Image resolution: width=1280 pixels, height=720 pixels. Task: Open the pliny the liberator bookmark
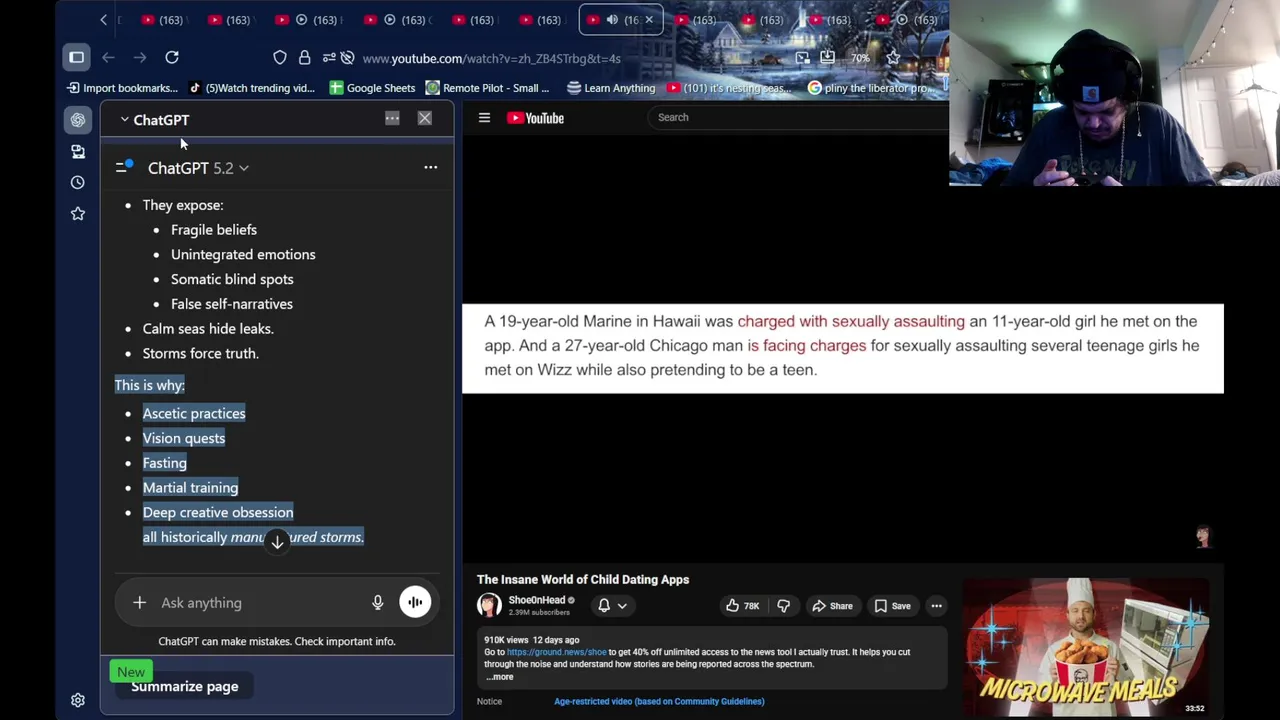870,88
